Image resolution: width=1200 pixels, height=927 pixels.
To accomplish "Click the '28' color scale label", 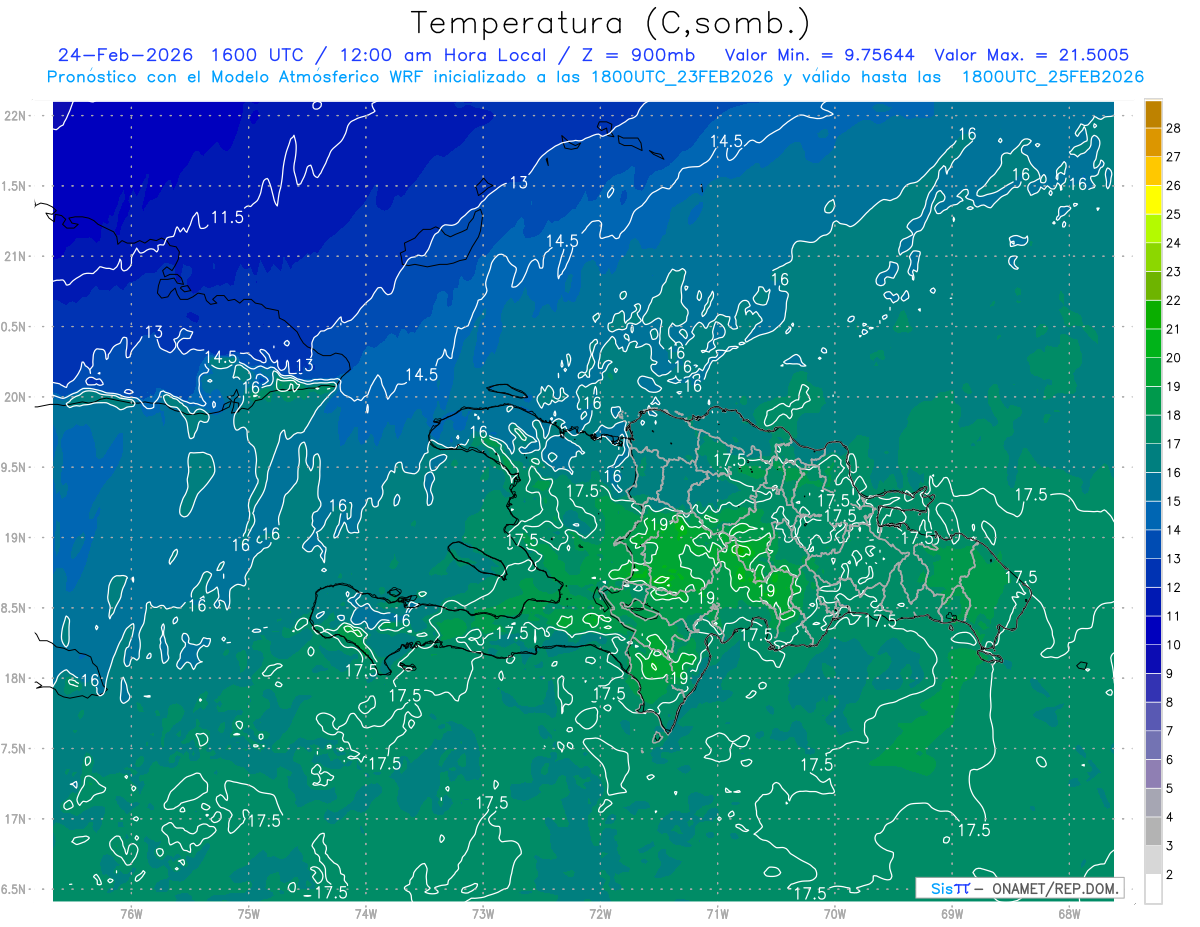I will [x=1175, y=128].
